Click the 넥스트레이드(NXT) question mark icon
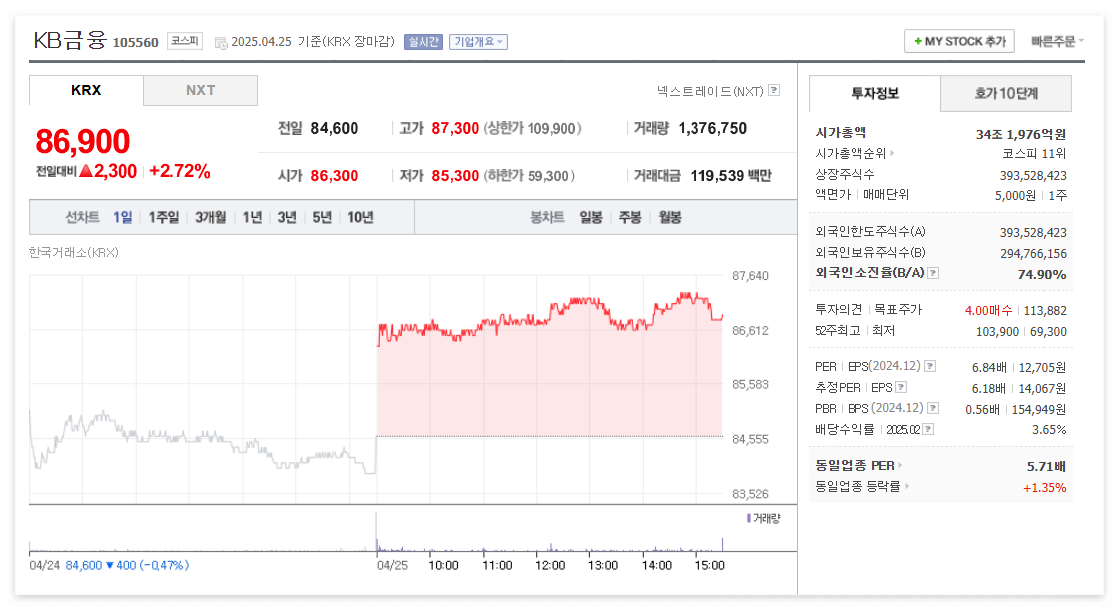 [x=772, y=90]
